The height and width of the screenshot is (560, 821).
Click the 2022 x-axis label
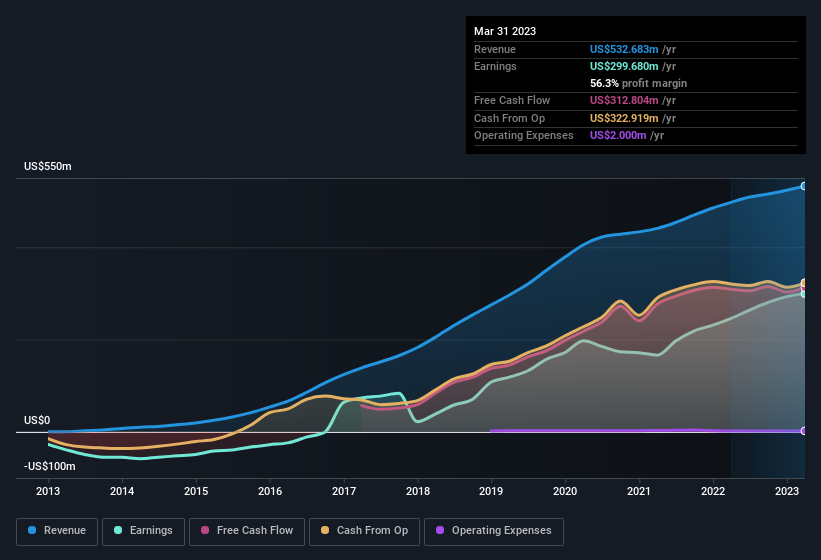[713, 491]
